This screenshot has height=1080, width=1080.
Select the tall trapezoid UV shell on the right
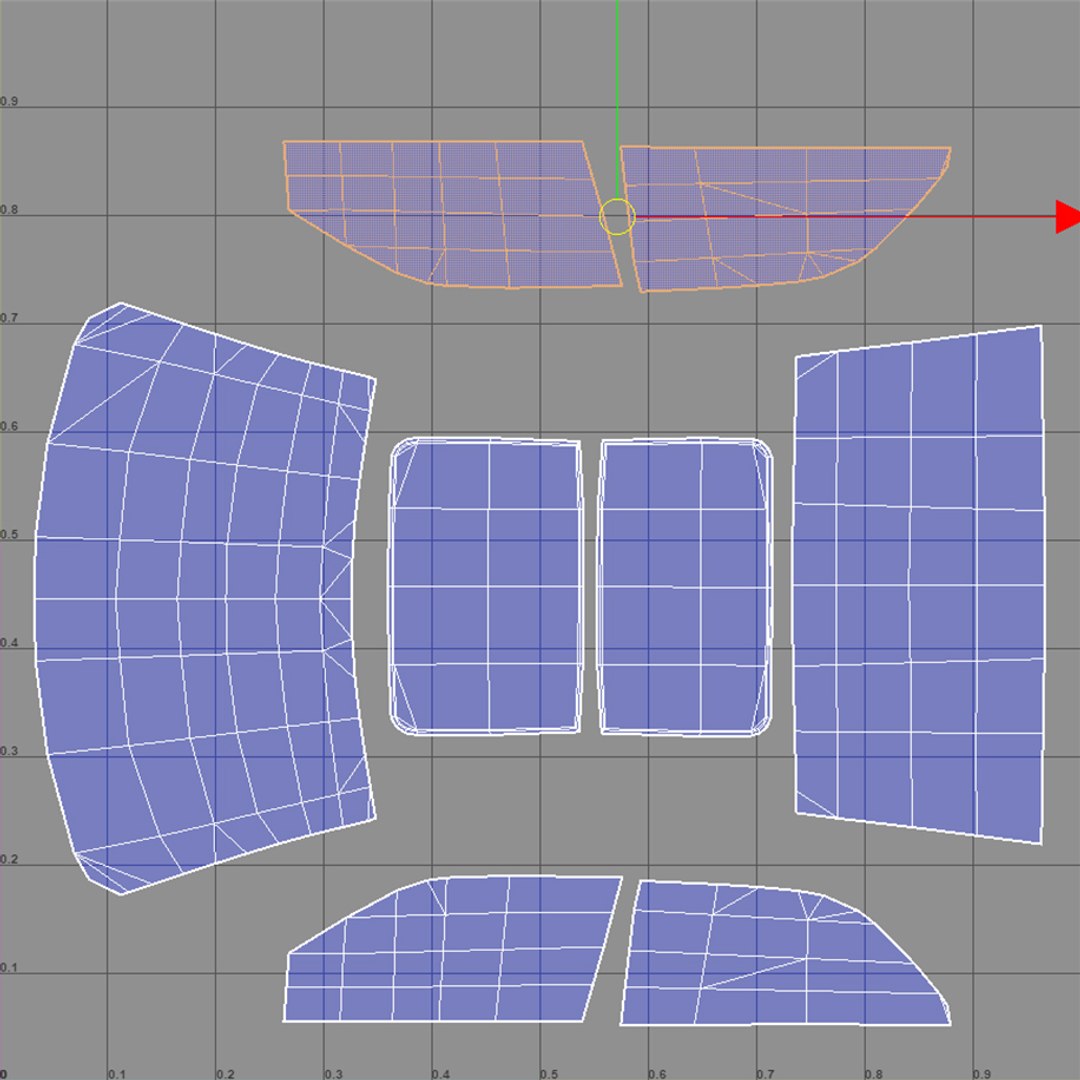point(919,584)
